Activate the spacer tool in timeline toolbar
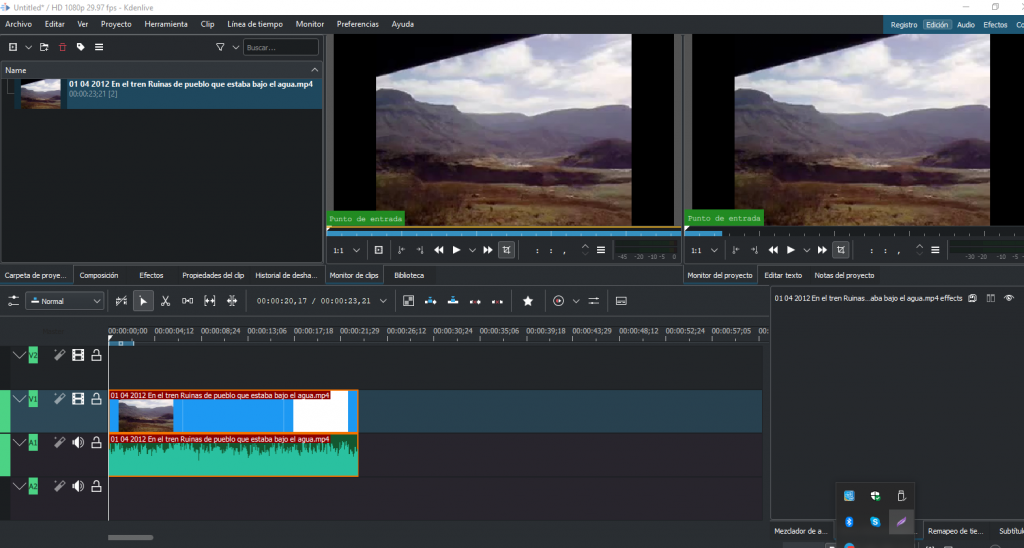 pyautogui.click(x=188, y=301)
